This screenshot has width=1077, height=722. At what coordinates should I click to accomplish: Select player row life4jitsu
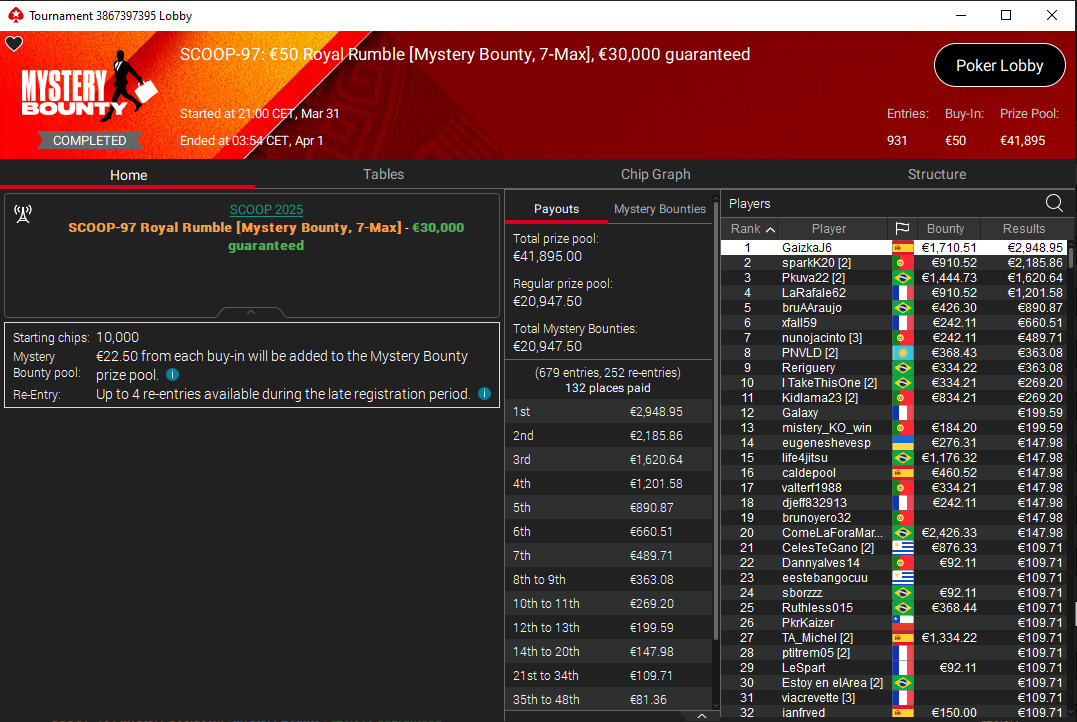(894, 458)
